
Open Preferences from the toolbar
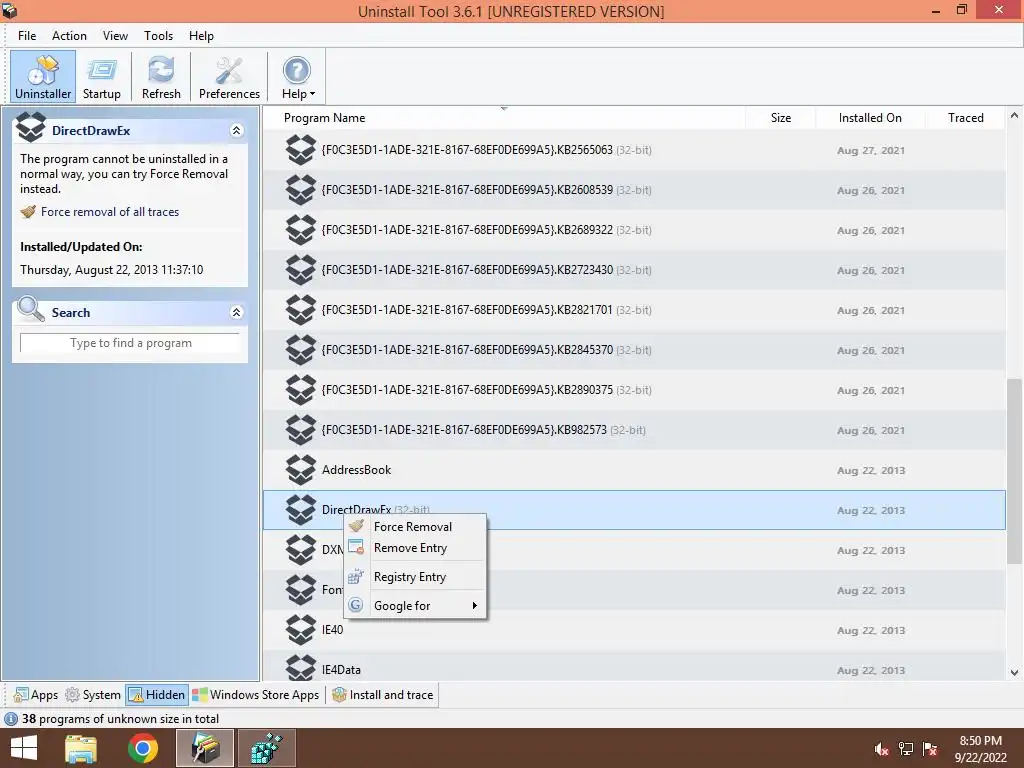(229, 76)
